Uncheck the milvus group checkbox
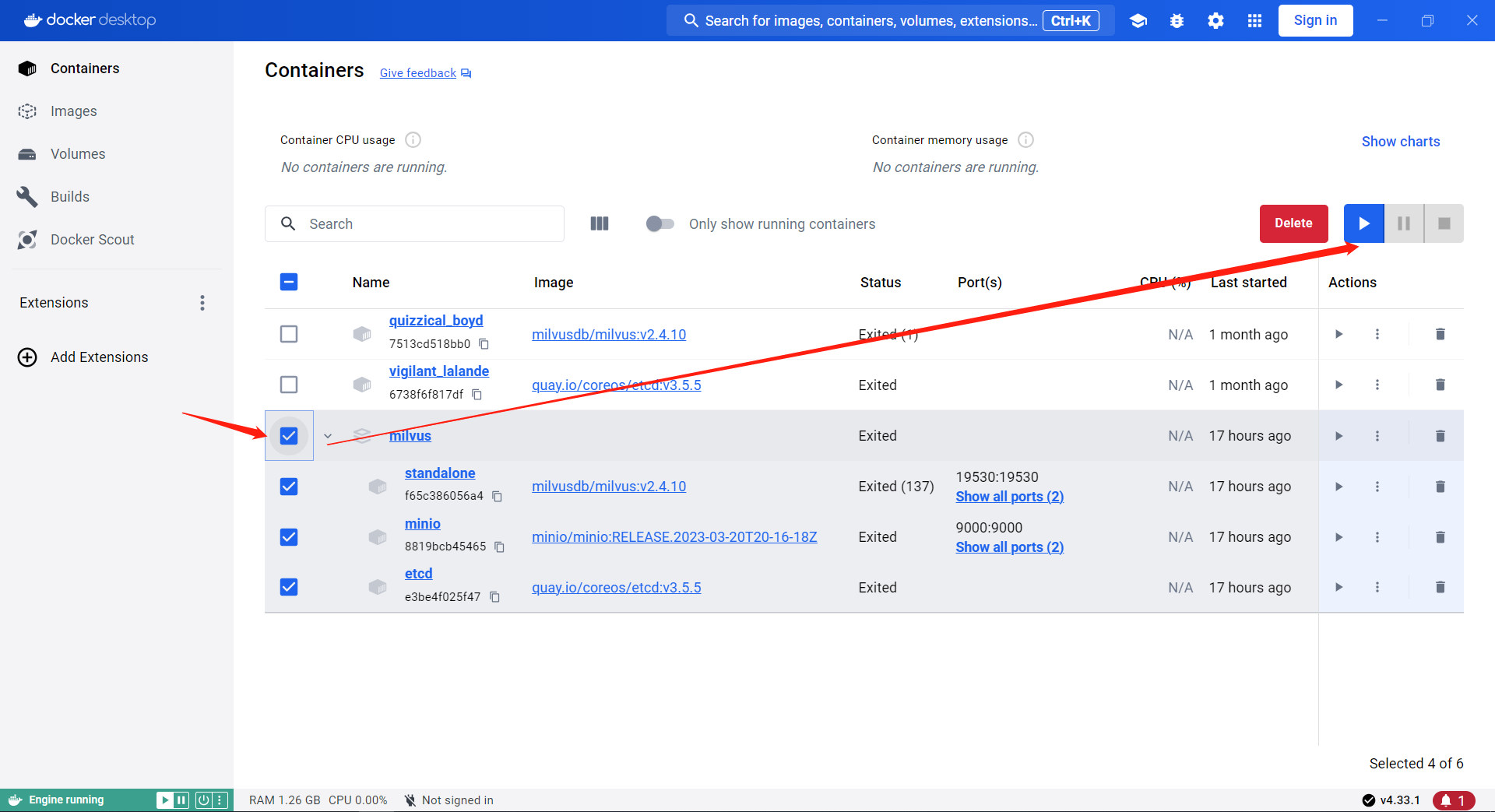 pyautogui.click(x=289, y=436)
